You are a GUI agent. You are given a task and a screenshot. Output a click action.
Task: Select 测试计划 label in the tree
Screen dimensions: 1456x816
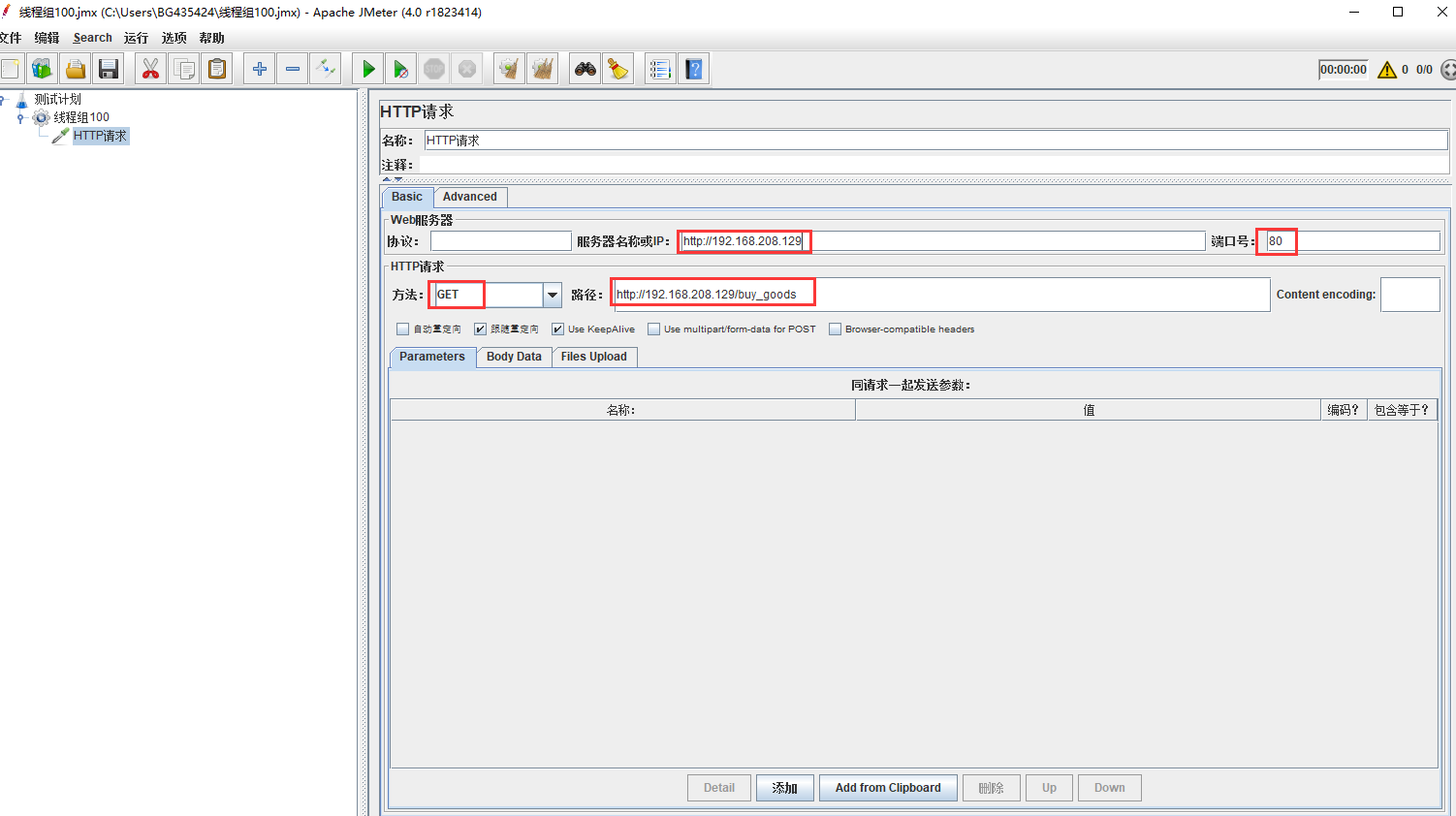(58, 99)
